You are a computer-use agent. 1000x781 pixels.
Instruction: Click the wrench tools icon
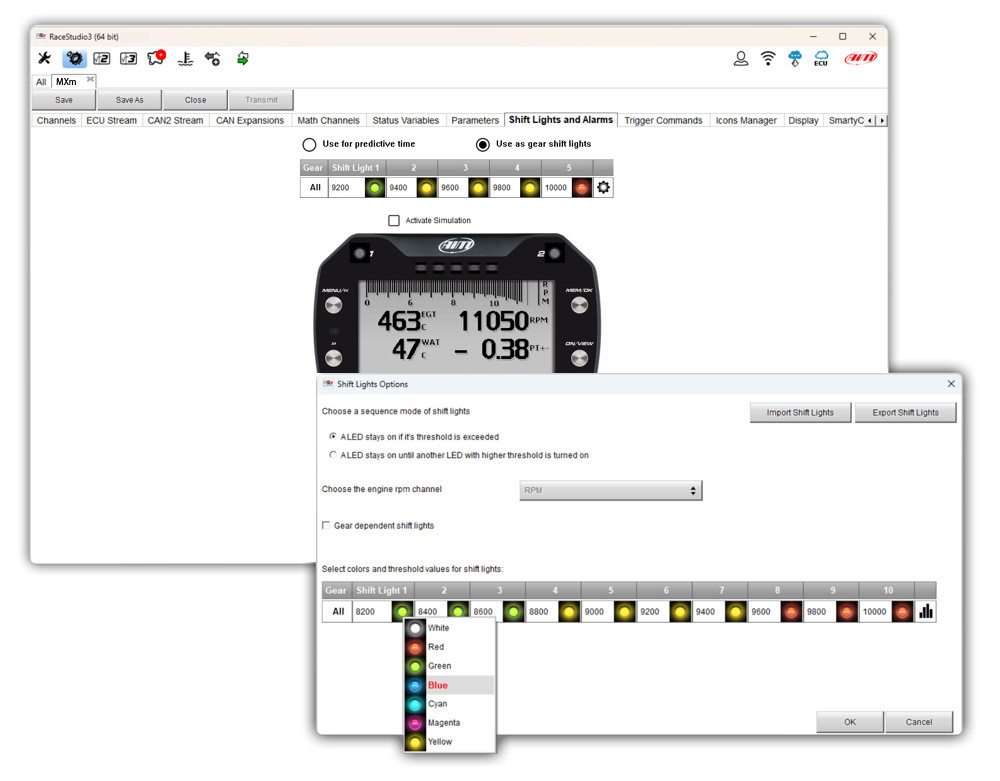coord(44,59)
